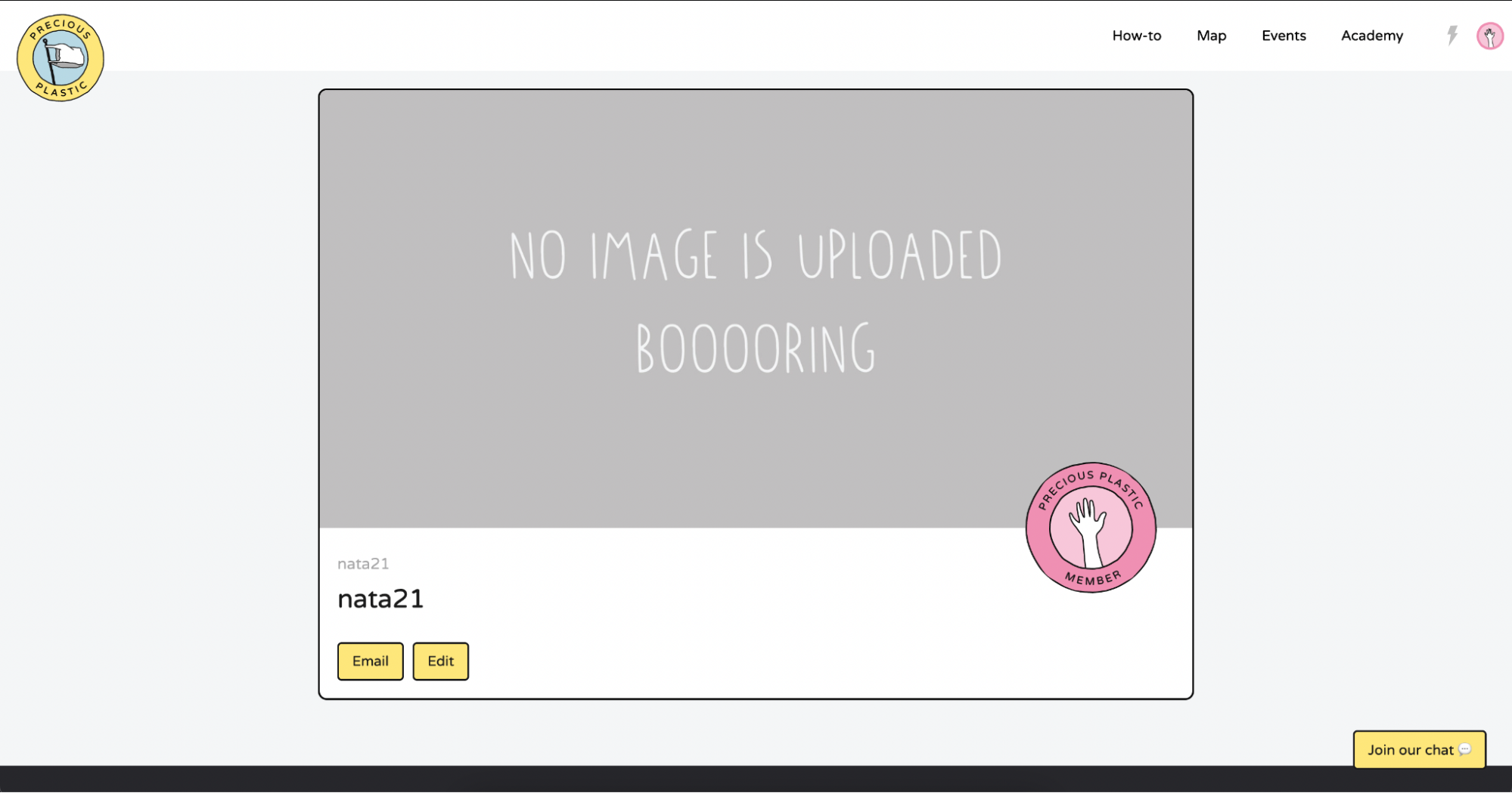Open notifications via the lightning bolt icon
This screenshot has height=793, width=1512.
tap(1451, 35)
